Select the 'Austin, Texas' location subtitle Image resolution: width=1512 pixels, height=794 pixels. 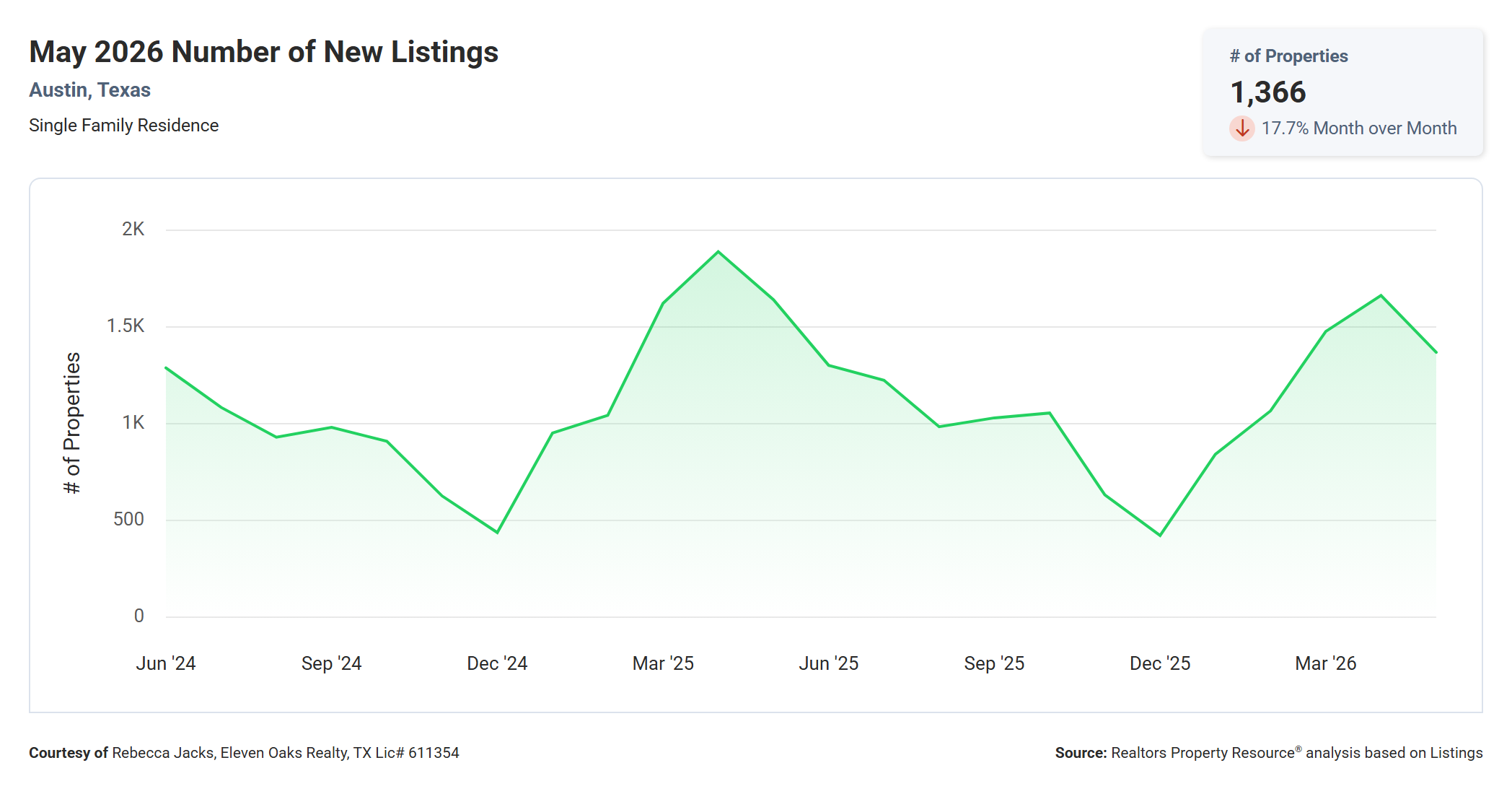coord(89,90)
